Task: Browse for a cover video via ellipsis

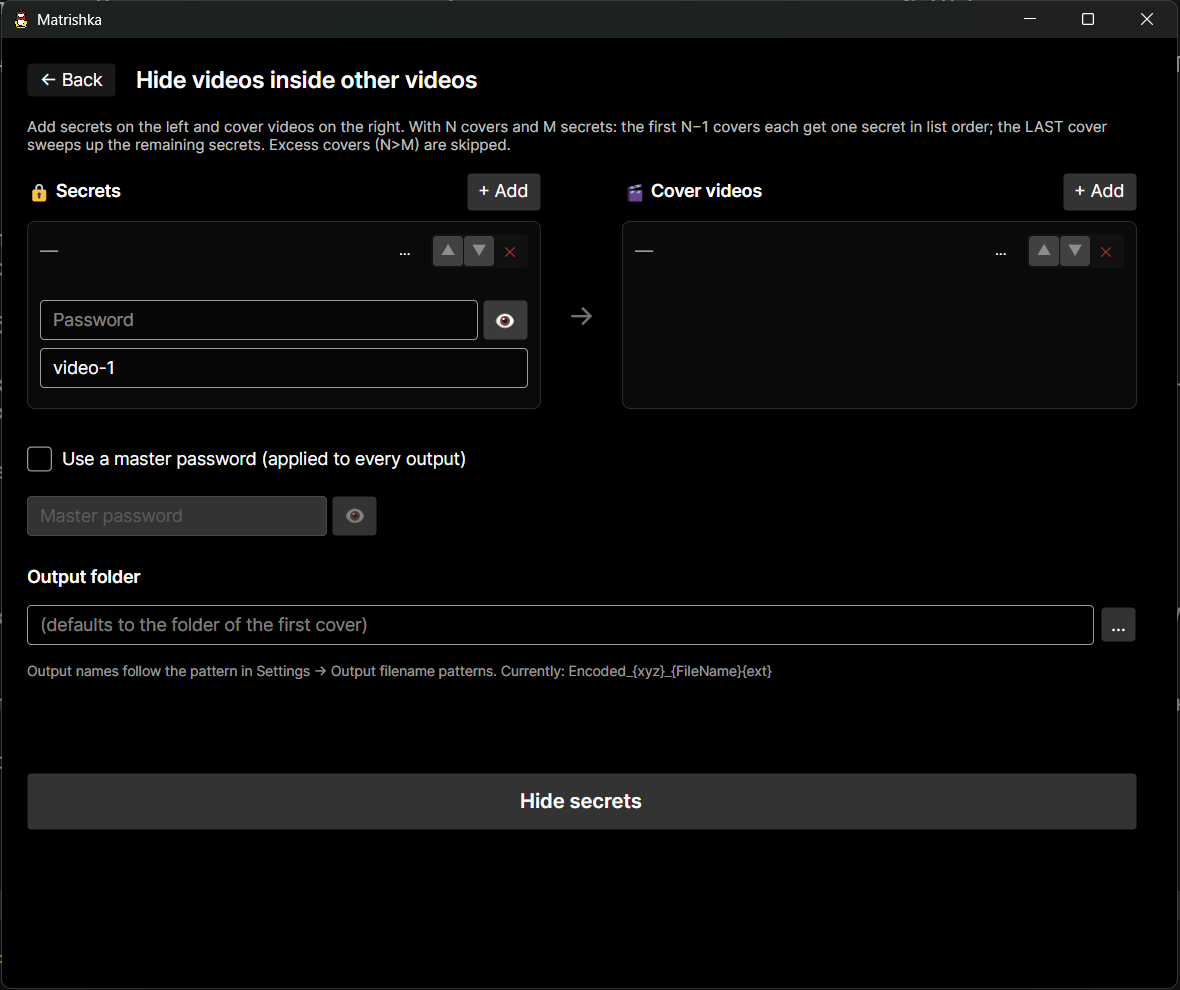Action: 1001,252
